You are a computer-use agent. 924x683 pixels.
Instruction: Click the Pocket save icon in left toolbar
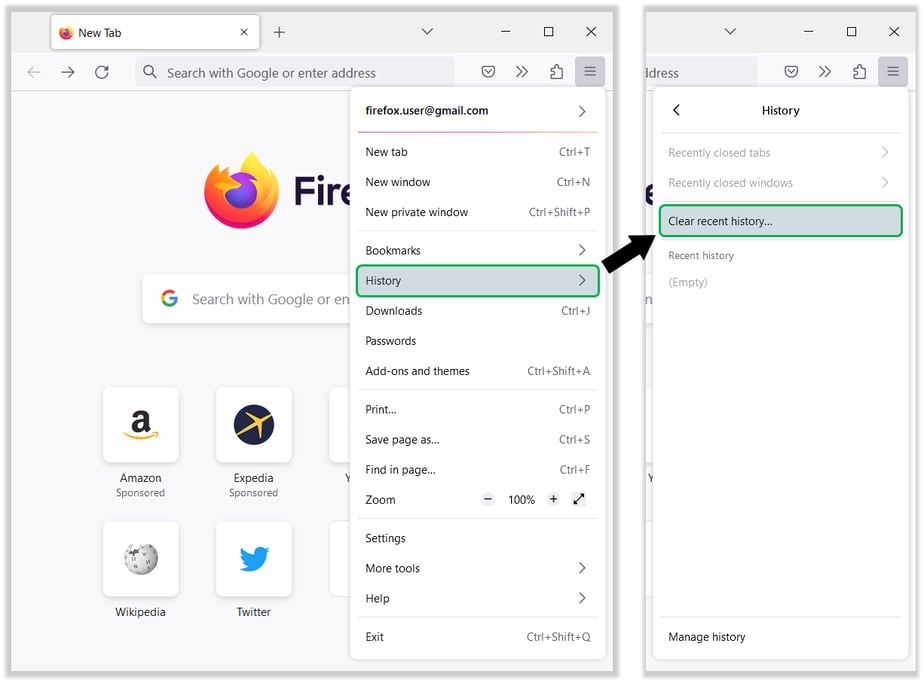pyautogui.click(x=488, y=72)
